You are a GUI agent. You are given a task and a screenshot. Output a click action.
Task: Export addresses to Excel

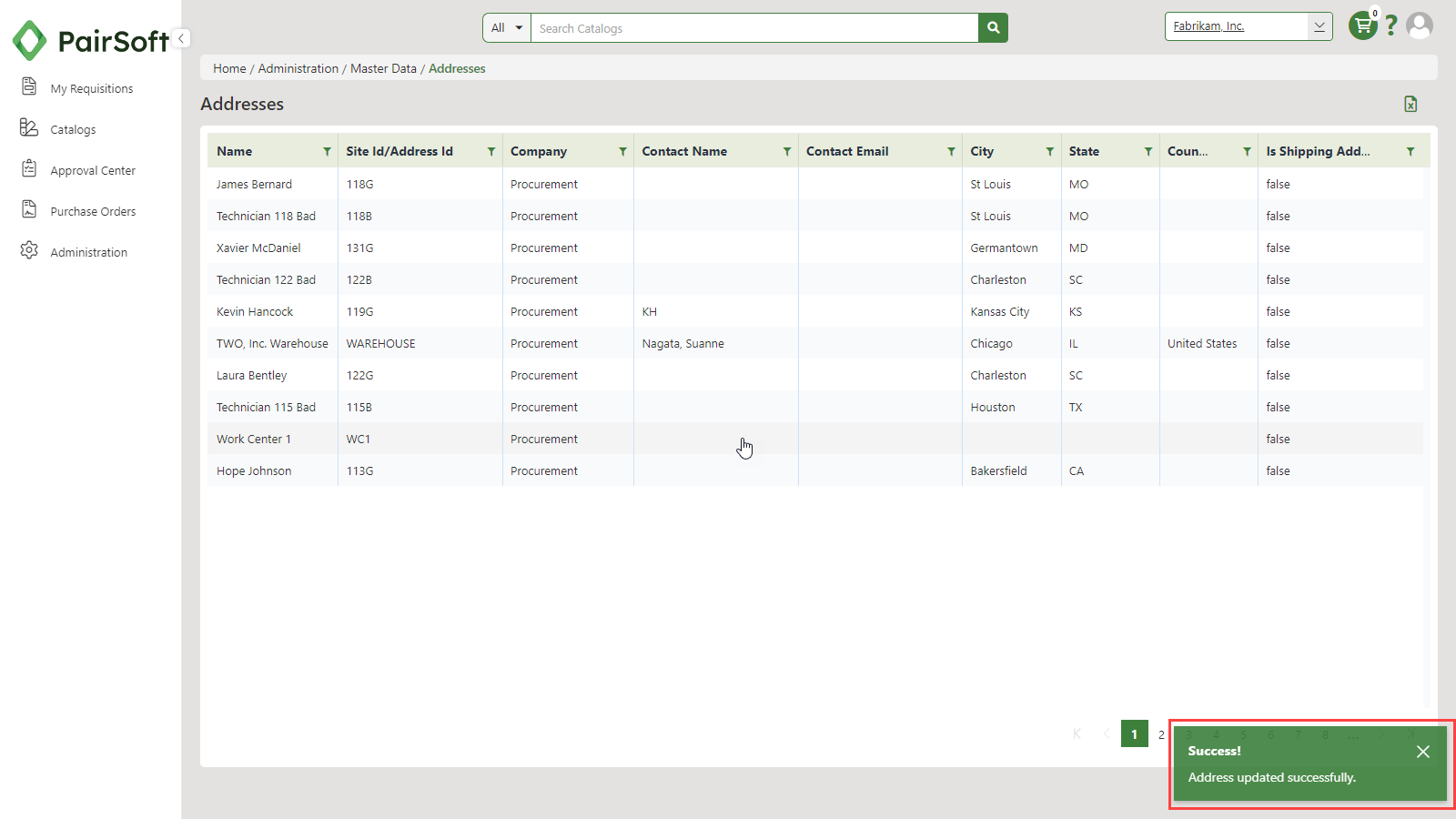1410,105
